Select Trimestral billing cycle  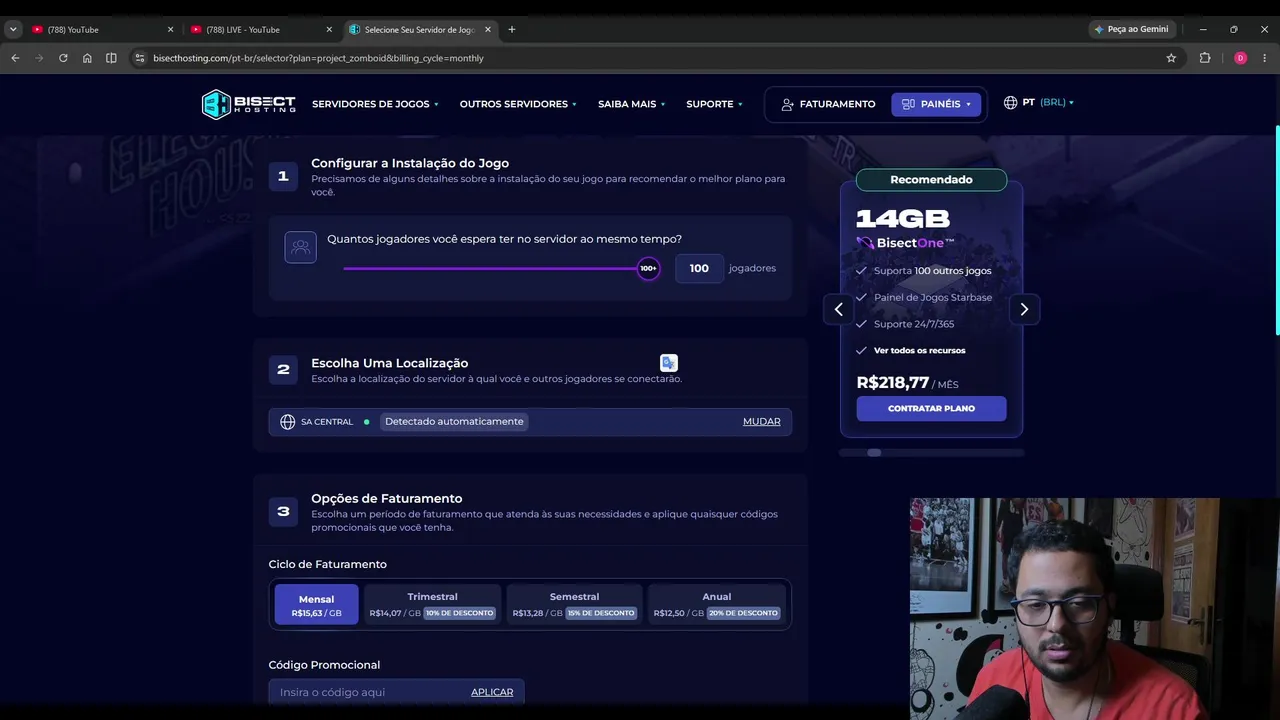pos(432,605)
